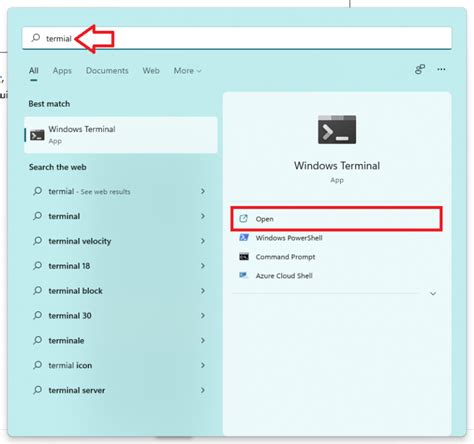Expand arrow next to 'terminal block'
This screenshot has height=444, width=474.
(x=203, y=291)
